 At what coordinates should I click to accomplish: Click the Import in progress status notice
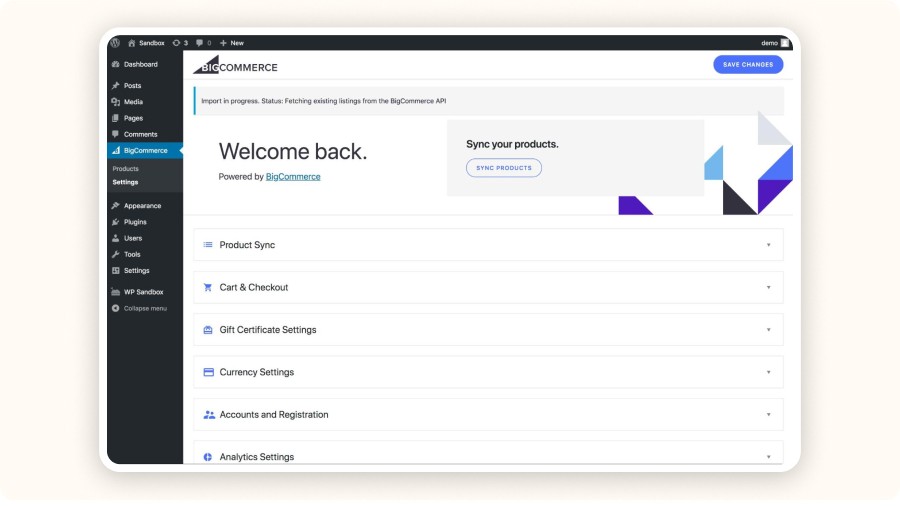click(489, 101)
